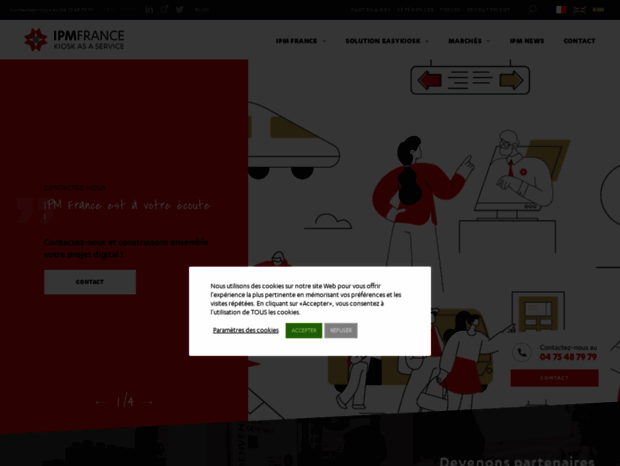Click the Twitter bird icon

(x=180, y=9)
